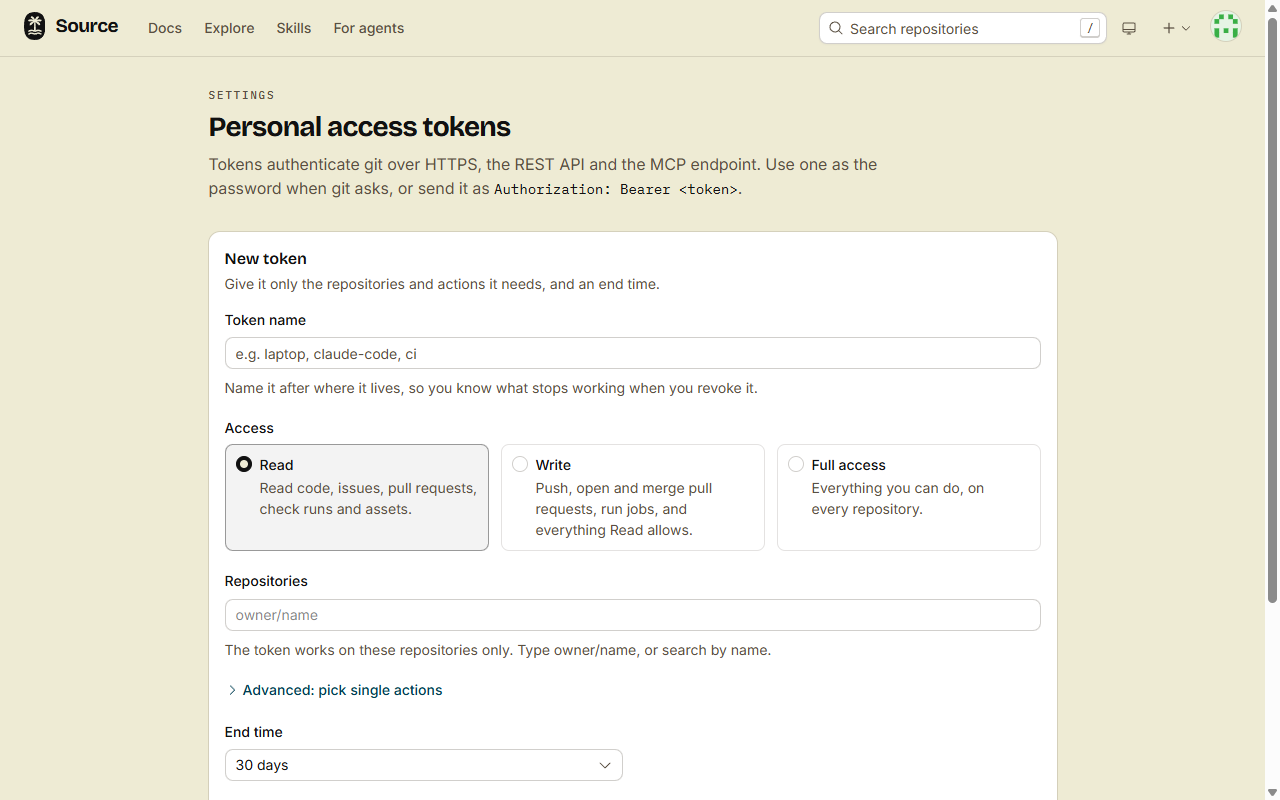This screenshot has height=800, width=1280.
Task: Select the Full access radio
Action: pyautogui.click(x=796, y=464)
